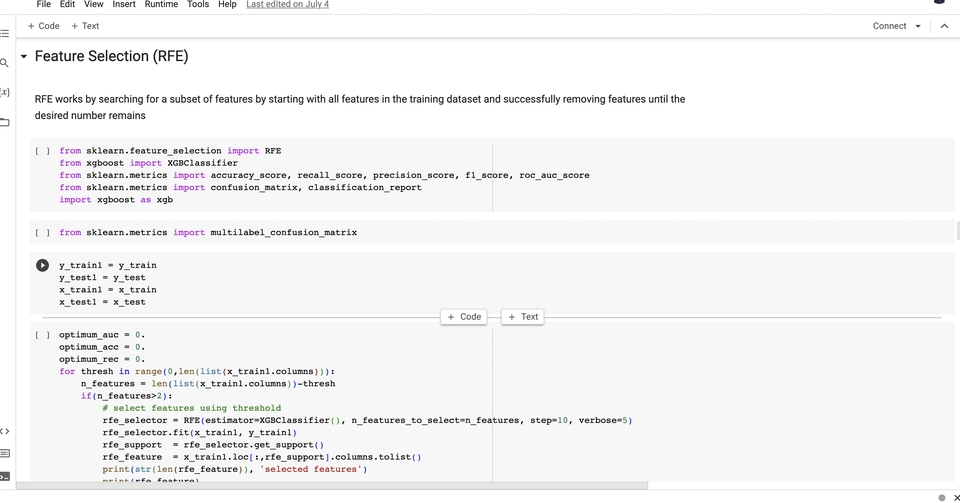Click the 'x_test1 = x_test' code line
The height and width of the screenshot is (503, 960).
click(102, 302)
